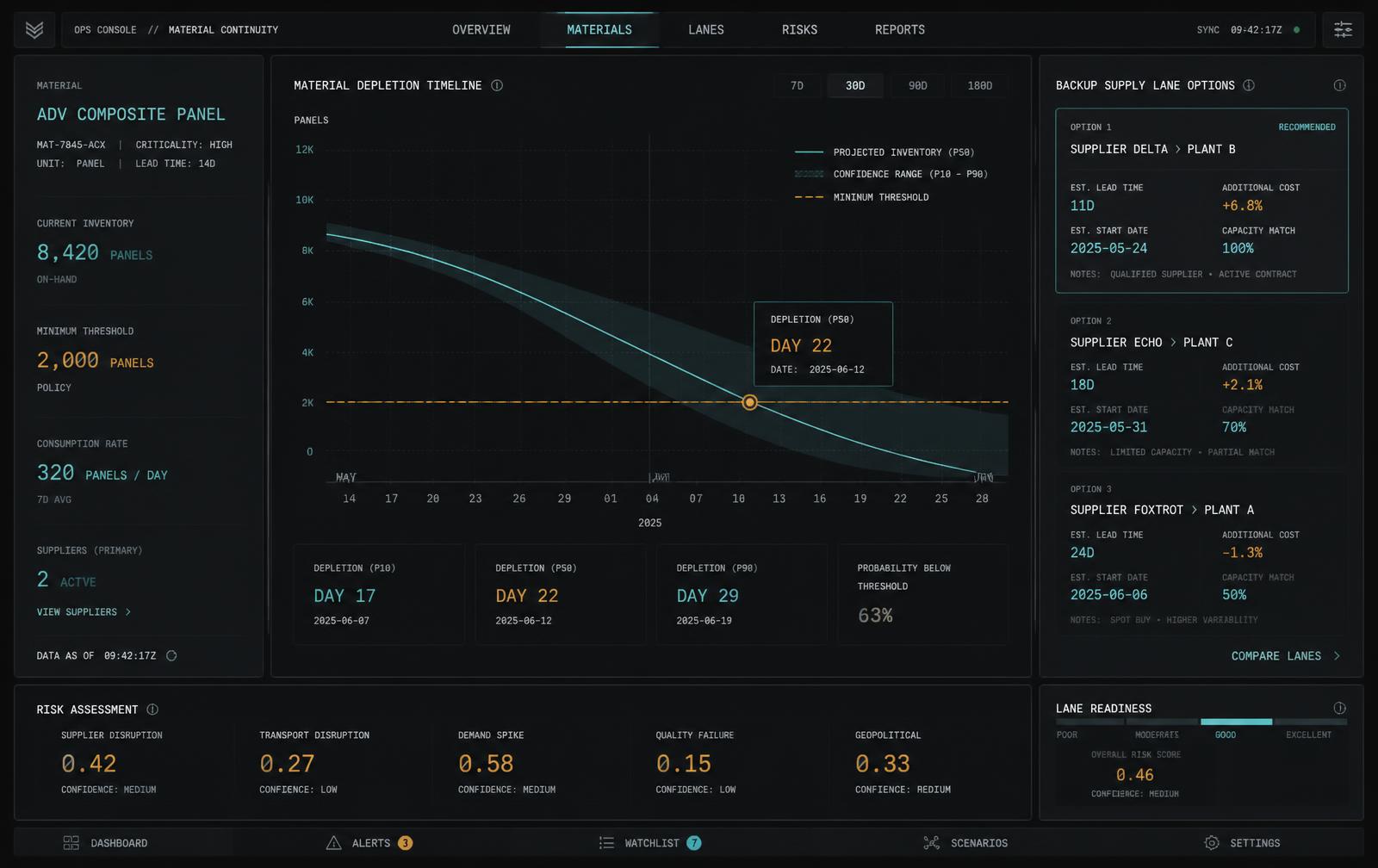Switch to the Lanes tab
Viewport: 1378px width, 868px height.
[x=706, y=30]
